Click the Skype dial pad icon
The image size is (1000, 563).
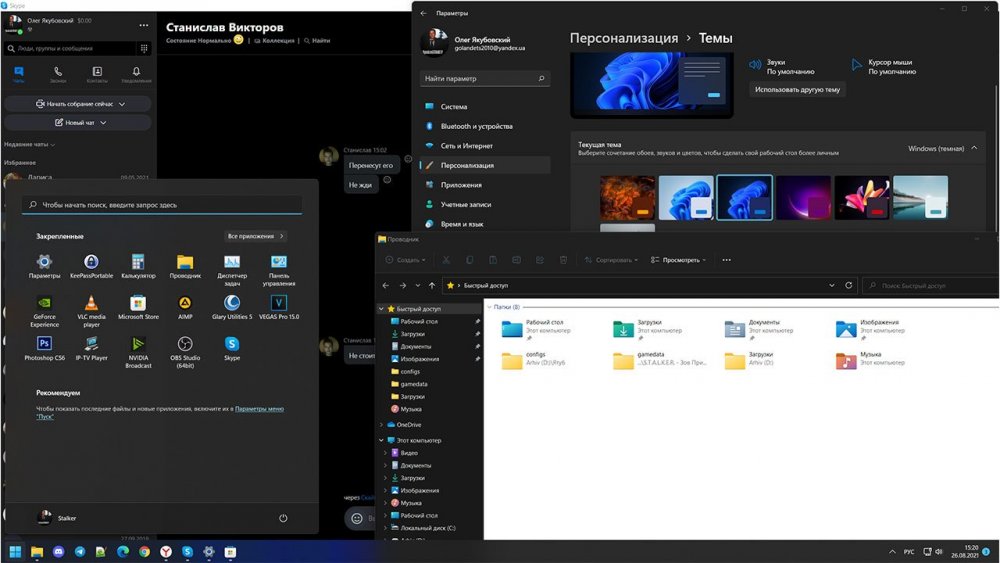[x=142, y=47]
